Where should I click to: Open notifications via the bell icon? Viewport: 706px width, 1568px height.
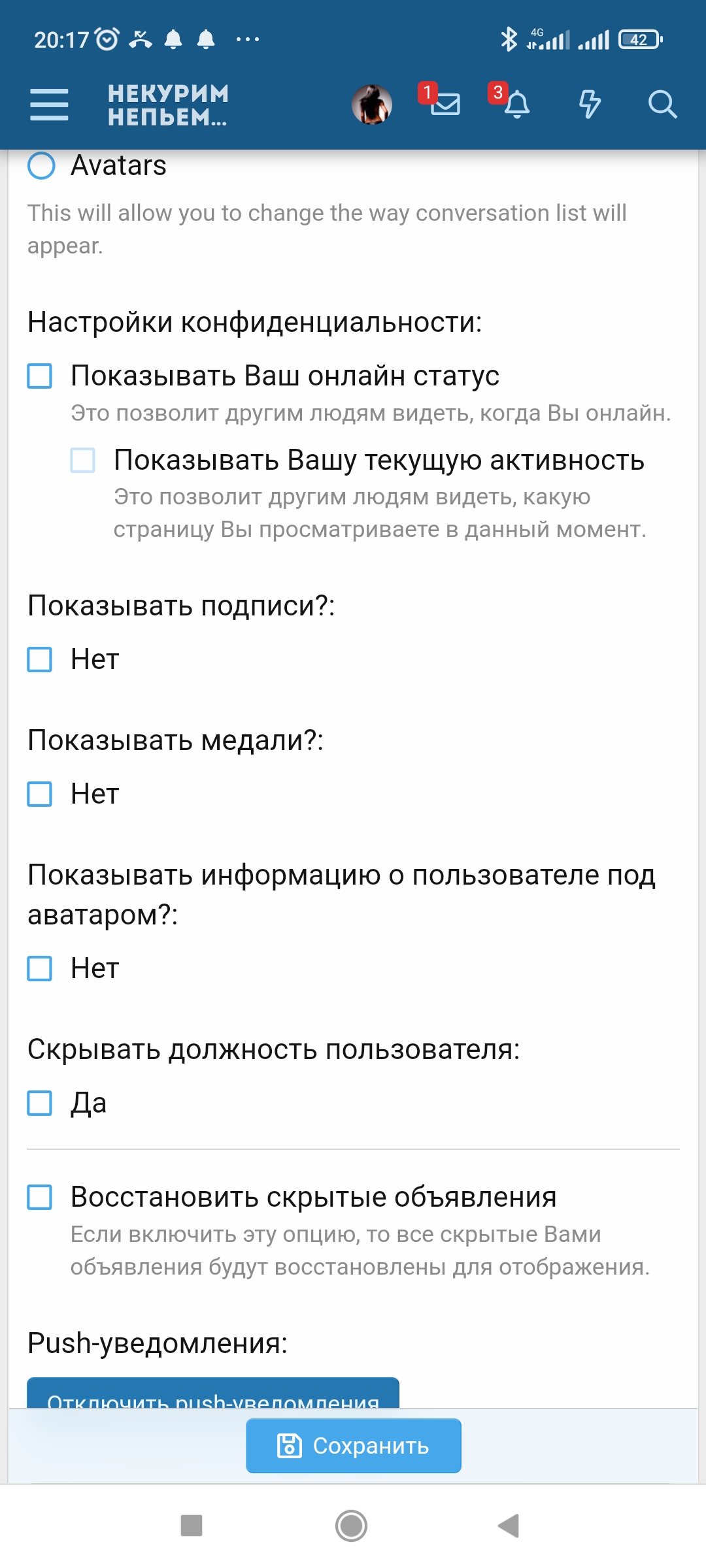coord(516,105)
